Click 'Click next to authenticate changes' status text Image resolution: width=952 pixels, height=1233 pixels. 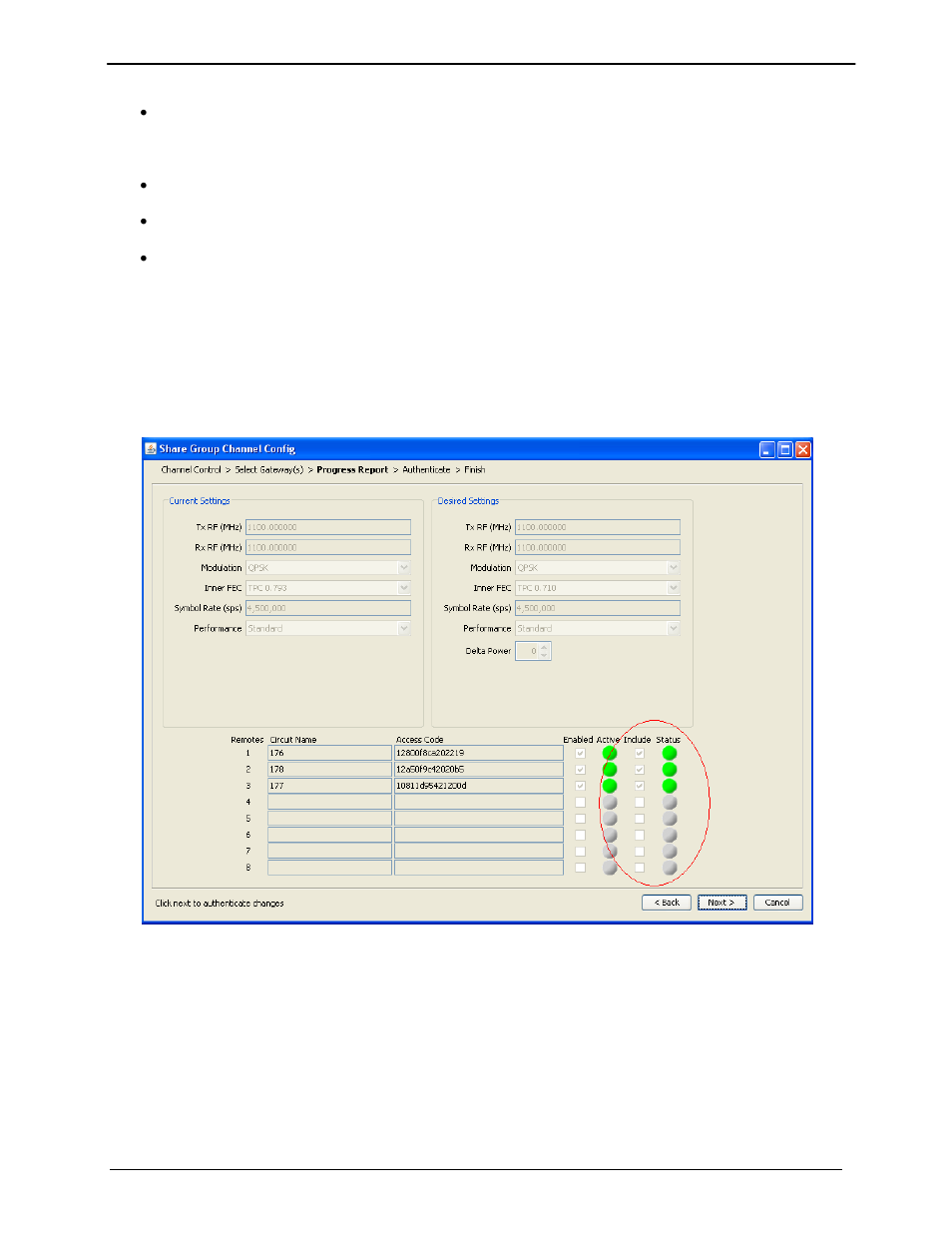pos(220,904)
